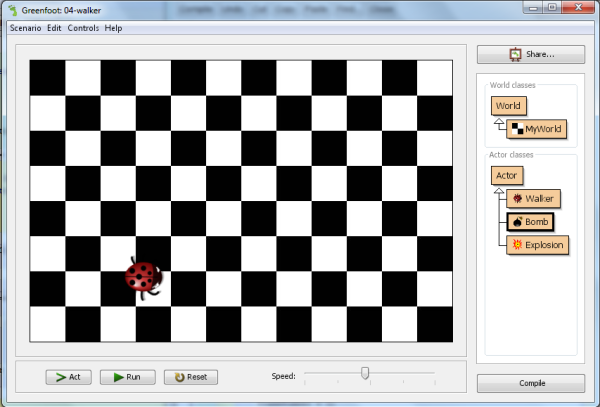Open the Scenario menu
The image size is (600, 407).
click(x=25, y=28)
